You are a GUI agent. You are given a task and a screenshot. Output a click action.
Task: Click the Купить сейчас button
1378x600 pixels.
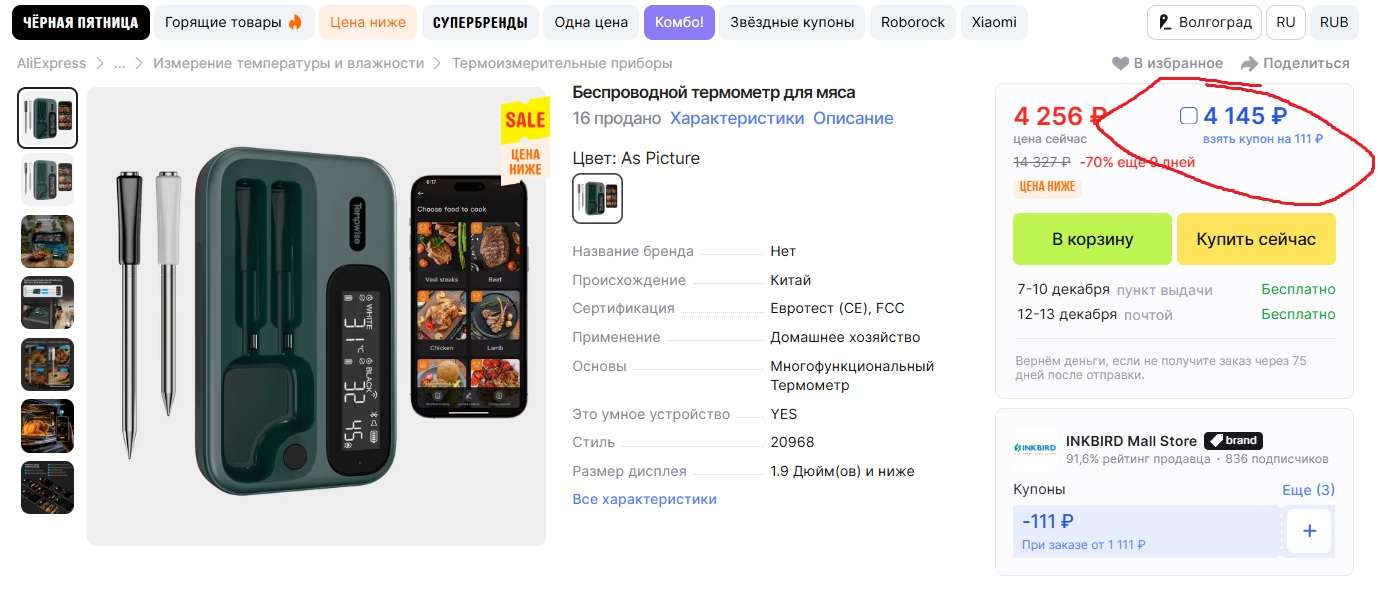(1256, 239)
